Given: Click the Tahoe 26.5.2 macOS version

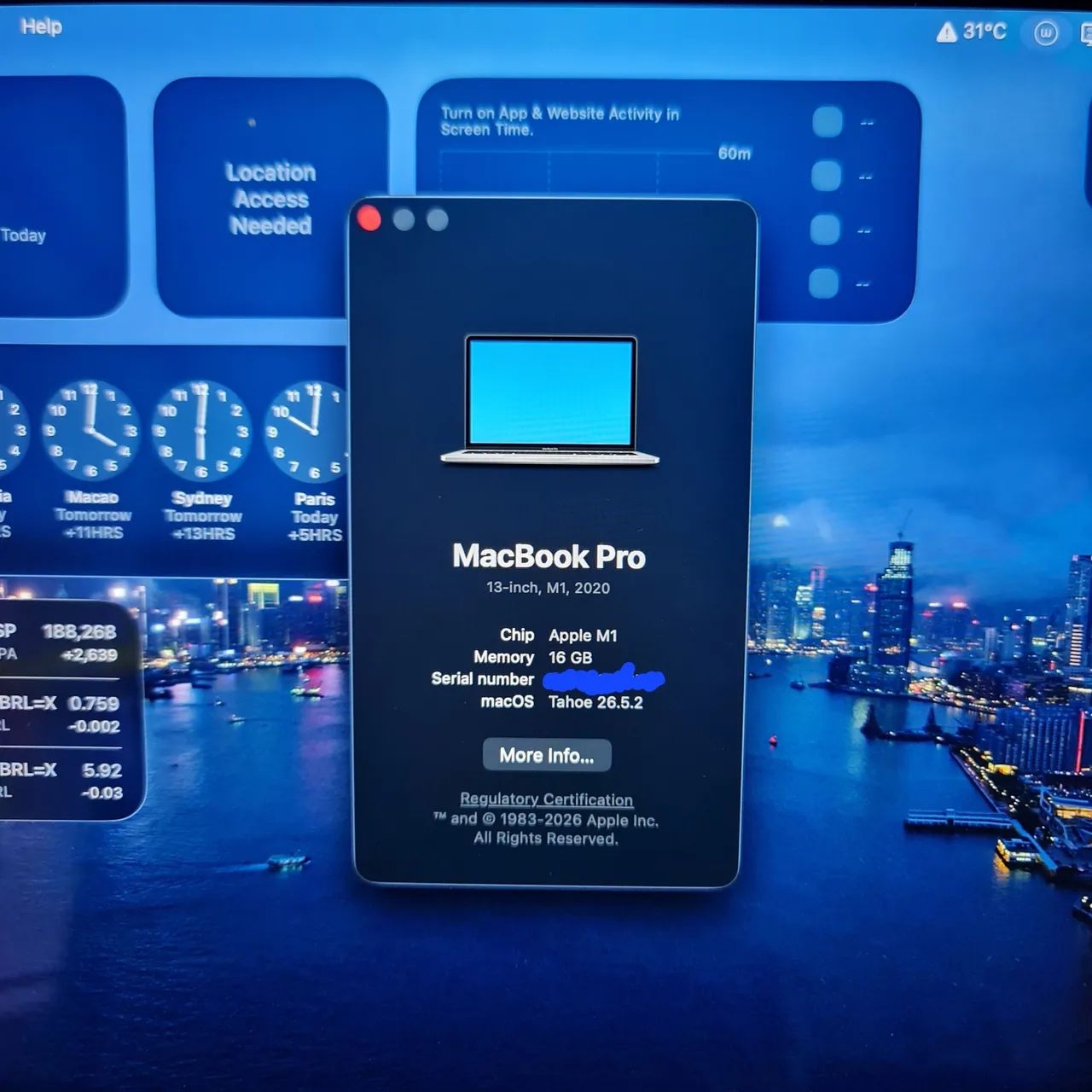Looking at the screenshot, I should (x=595, y=702).
